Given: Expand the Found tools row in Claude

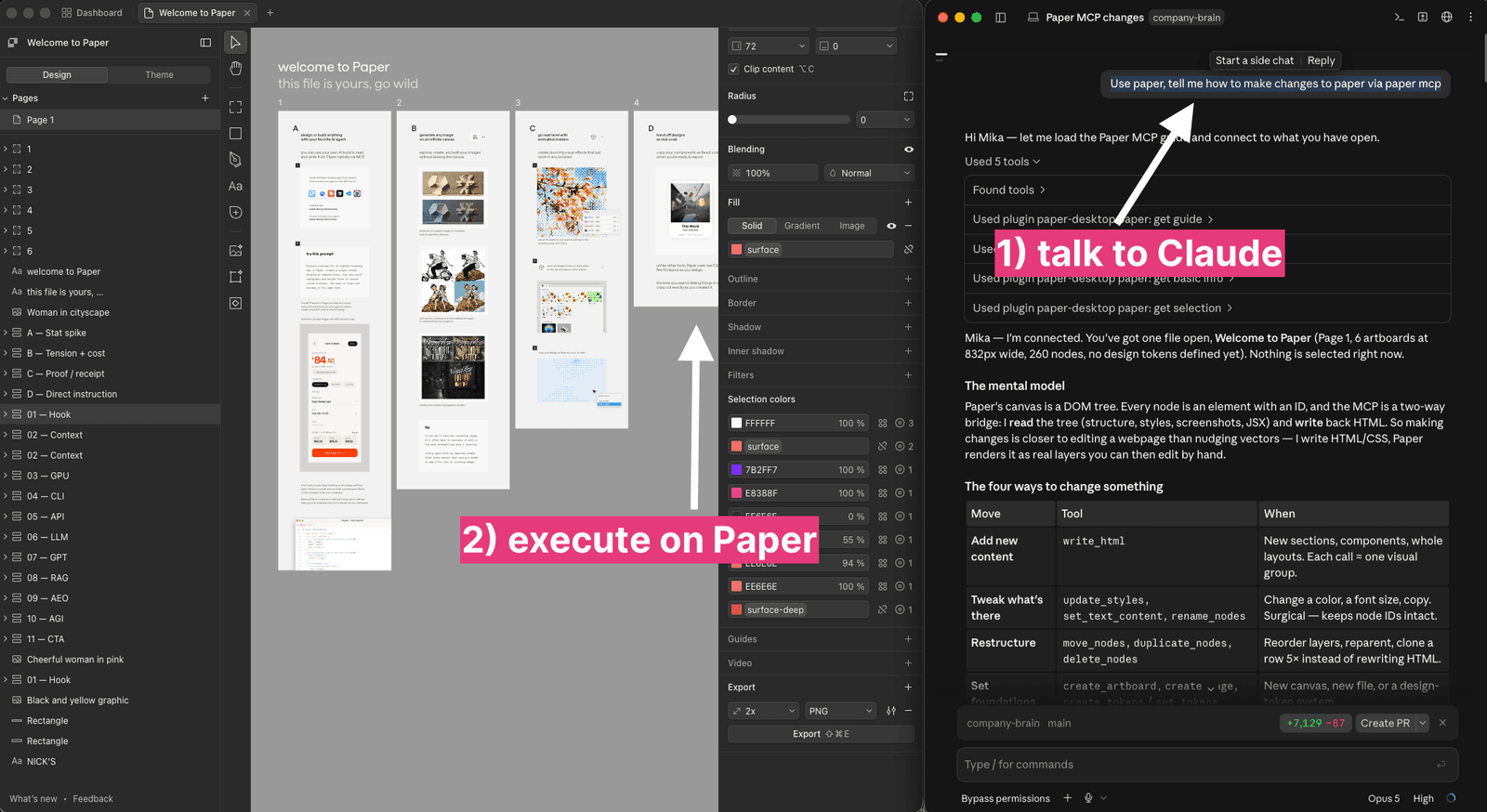Looking at the screenshot, I should point(1009,190).
